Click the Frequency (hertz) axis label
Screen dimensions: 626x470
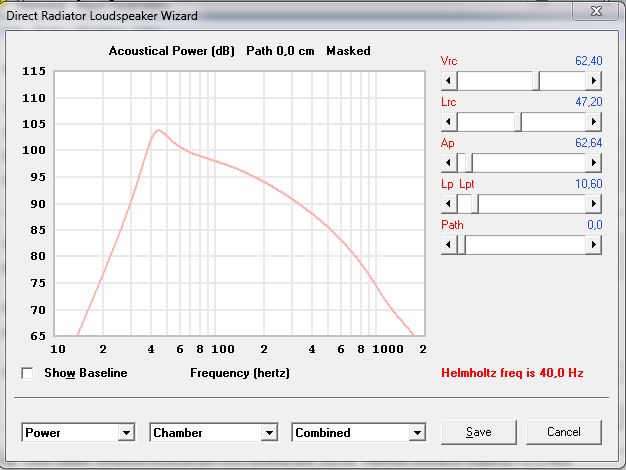click(240, 373)
